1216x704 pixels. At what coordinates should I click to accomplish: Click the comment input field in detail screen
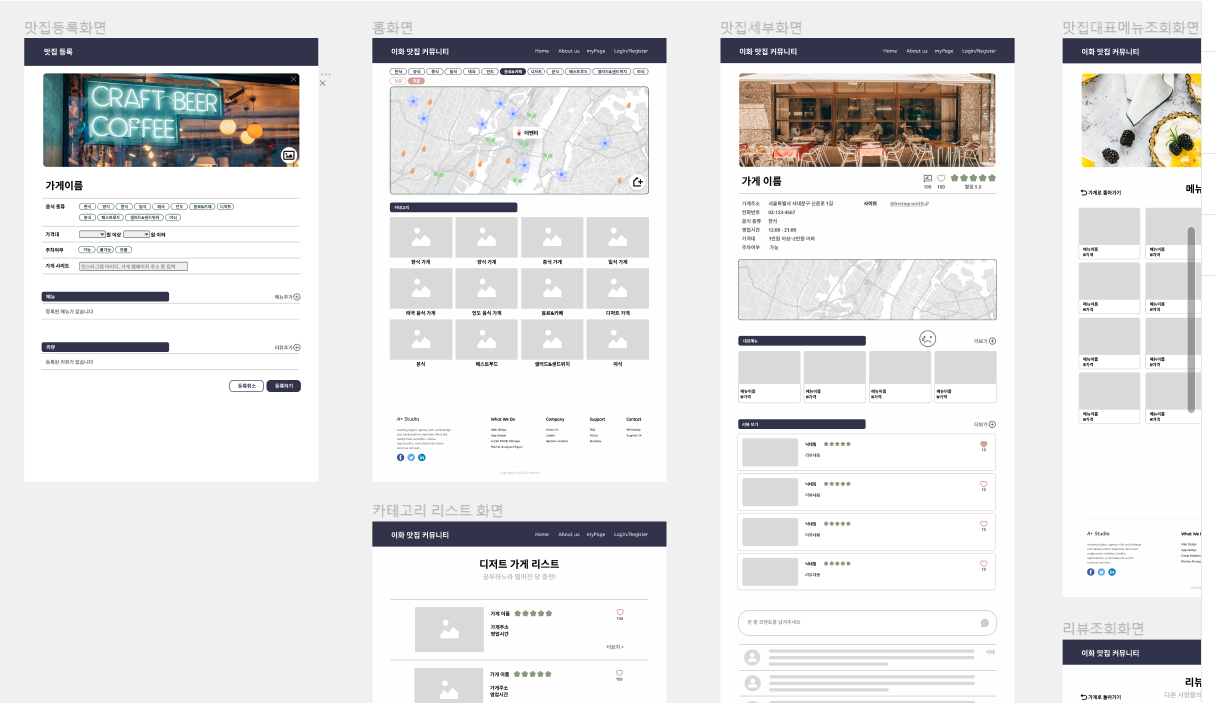868,622
